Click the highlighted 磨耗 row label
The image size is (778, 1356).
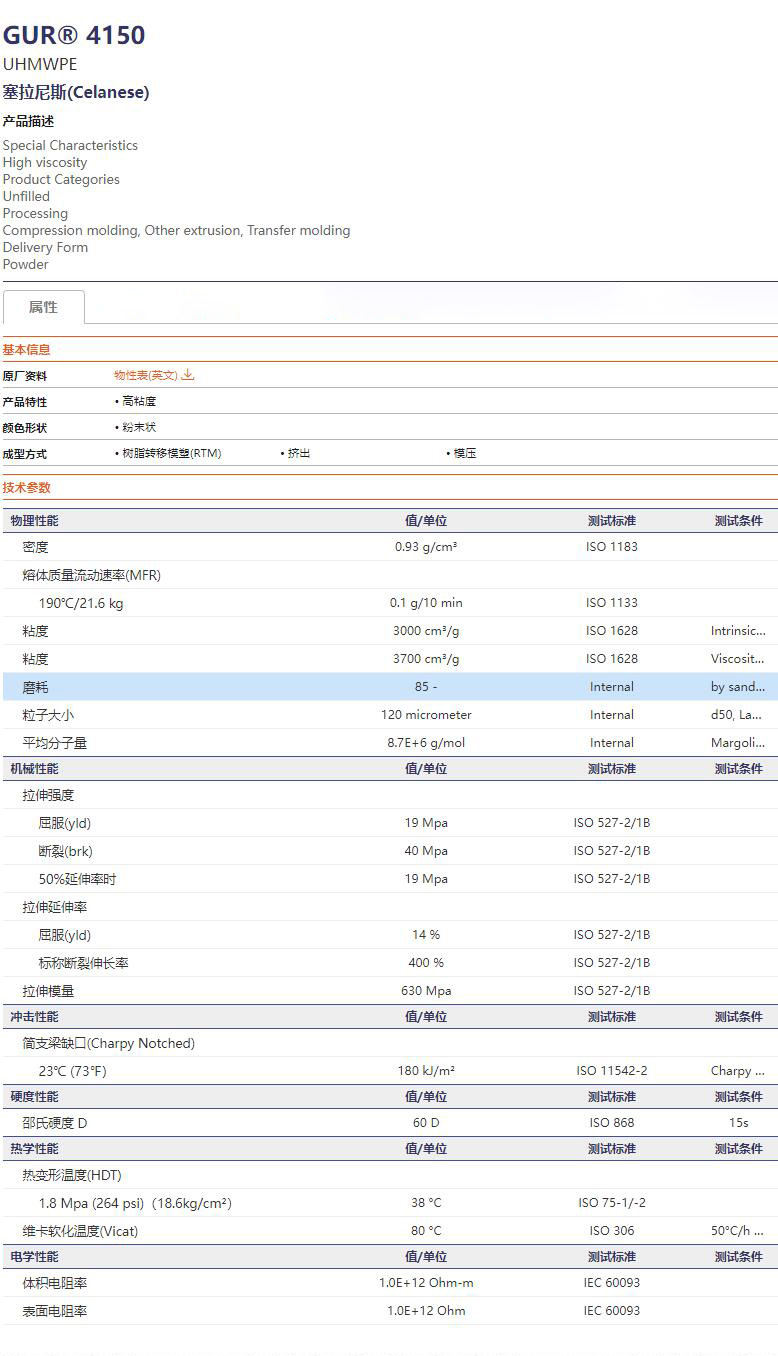(x=35, y=687)
